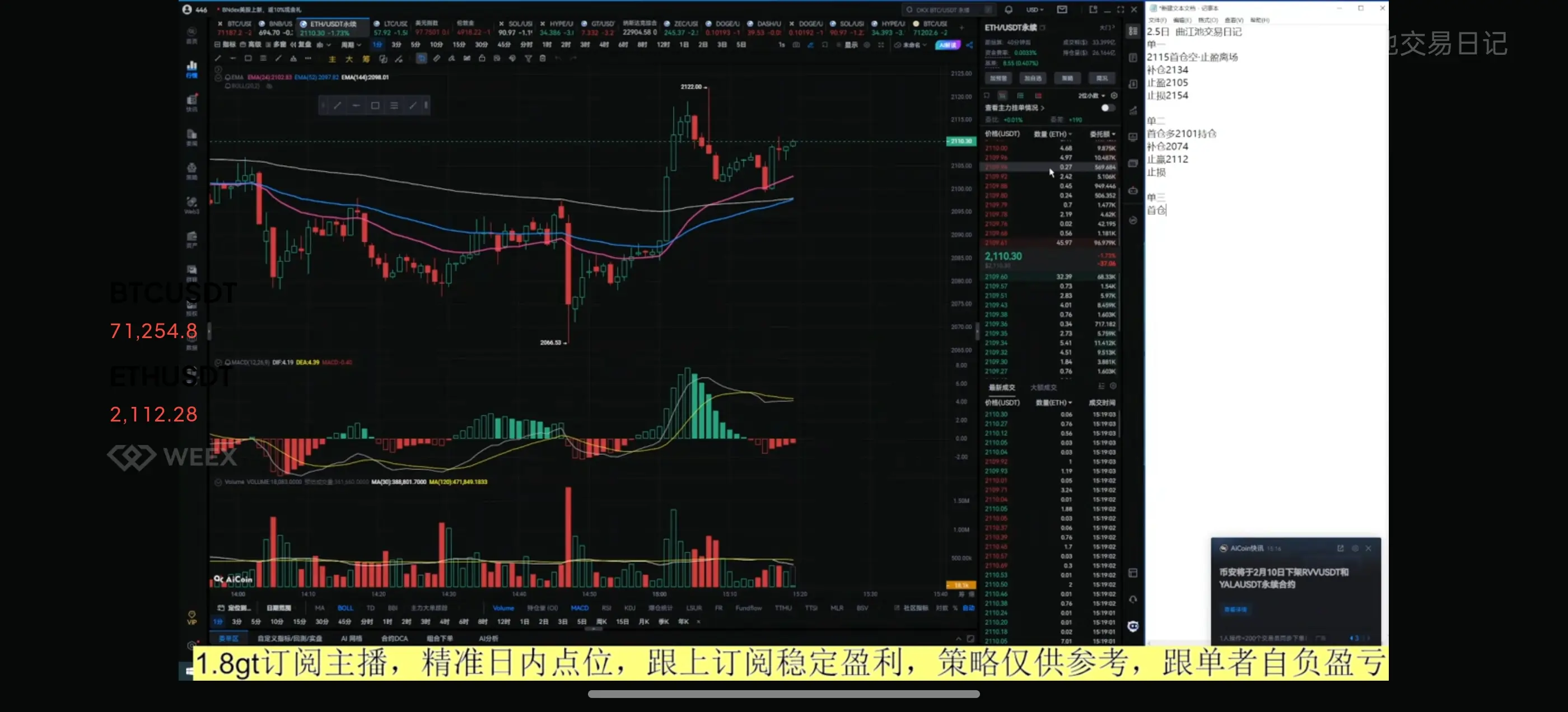Viewport: 1568px width, 712px height.
Task: Open order book settings gear icon
Action: point(1114,96)
